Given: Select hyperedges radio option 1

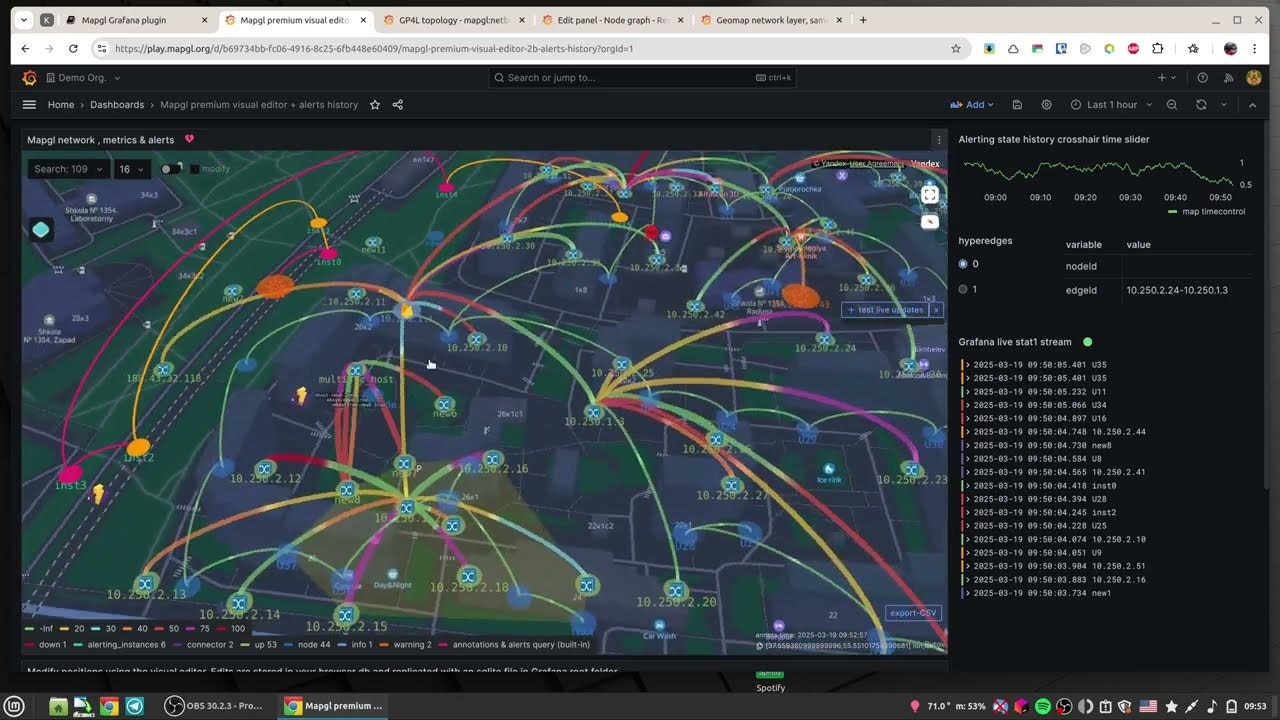Looking at the screenshot, I should pos(962,289).
